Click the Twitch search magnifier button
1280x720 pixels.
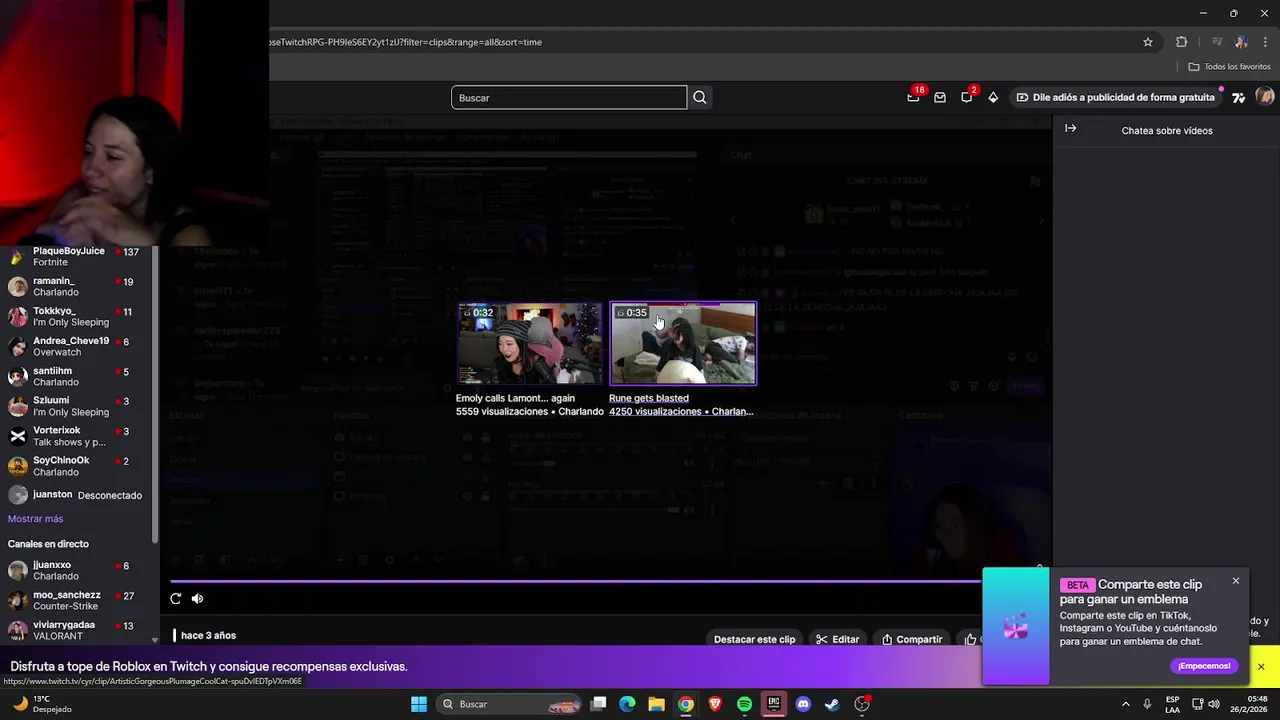tap(700, 97)
